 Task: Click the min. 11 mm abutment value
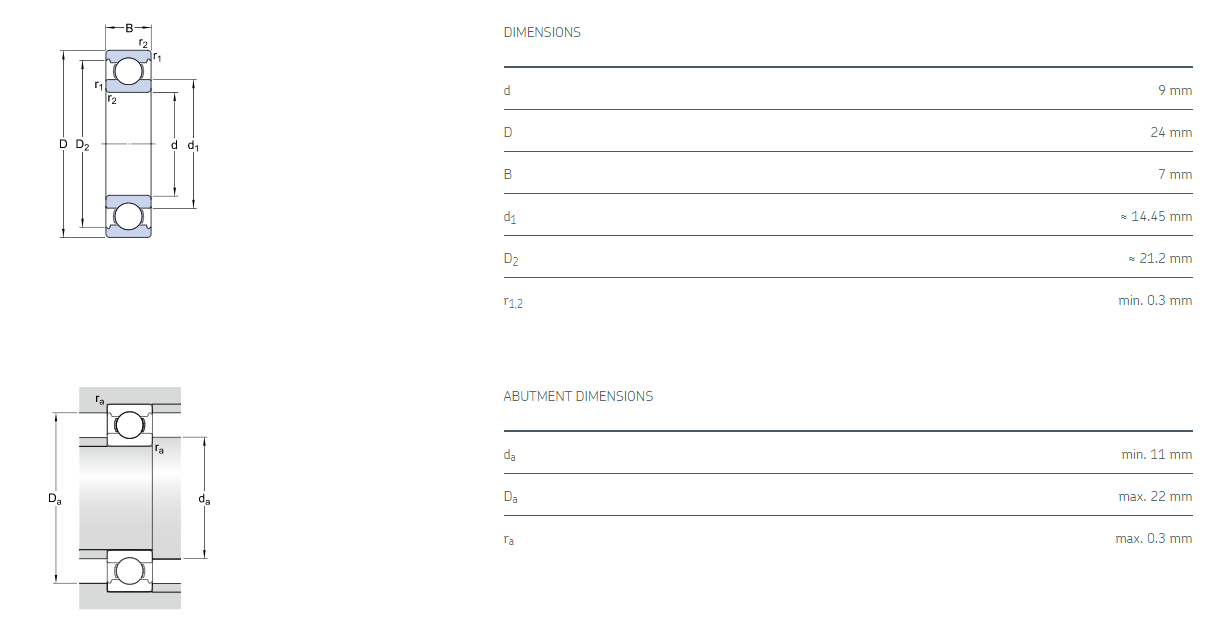1157,454
